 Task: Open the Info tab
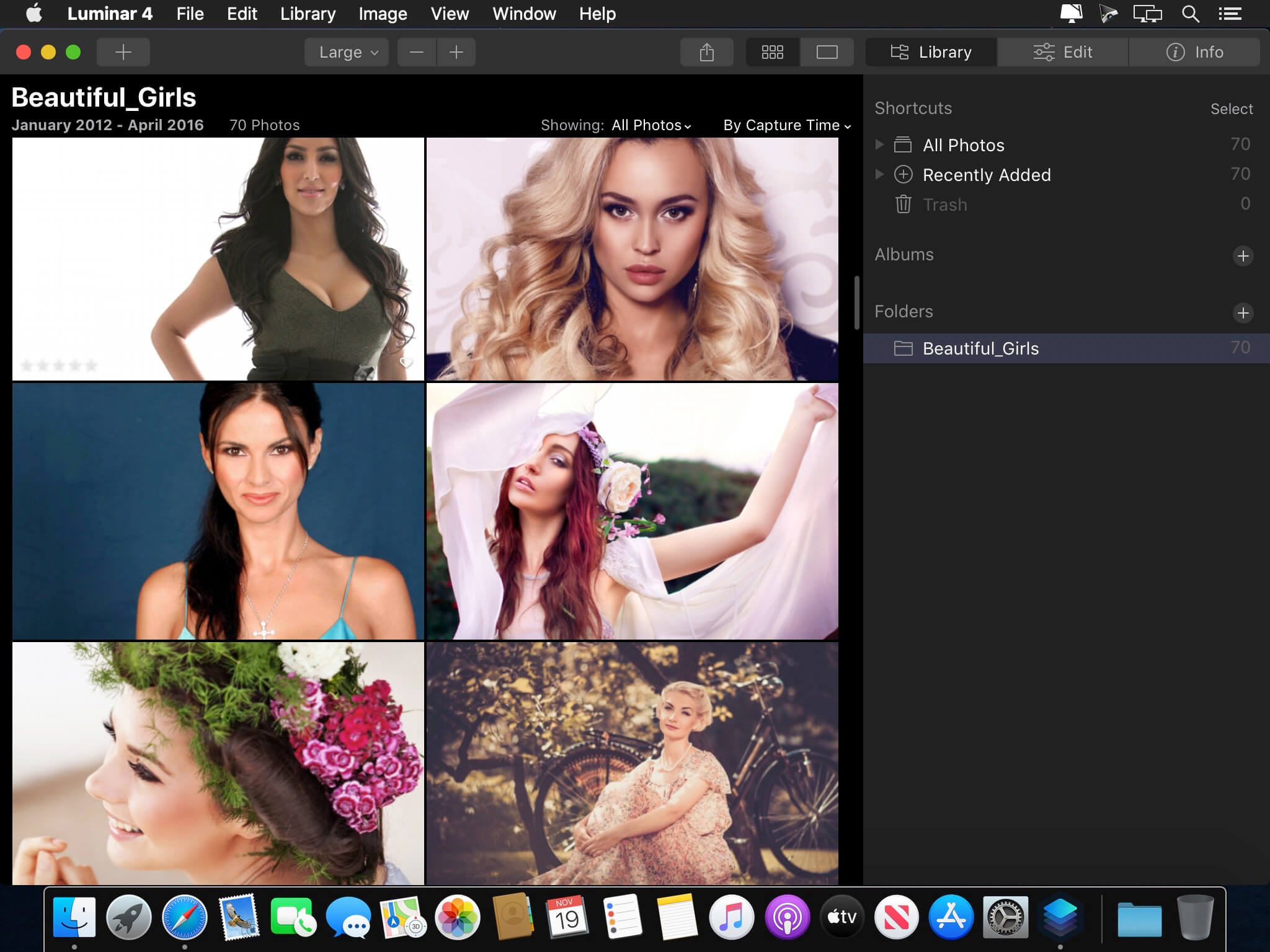(1194, 52)
